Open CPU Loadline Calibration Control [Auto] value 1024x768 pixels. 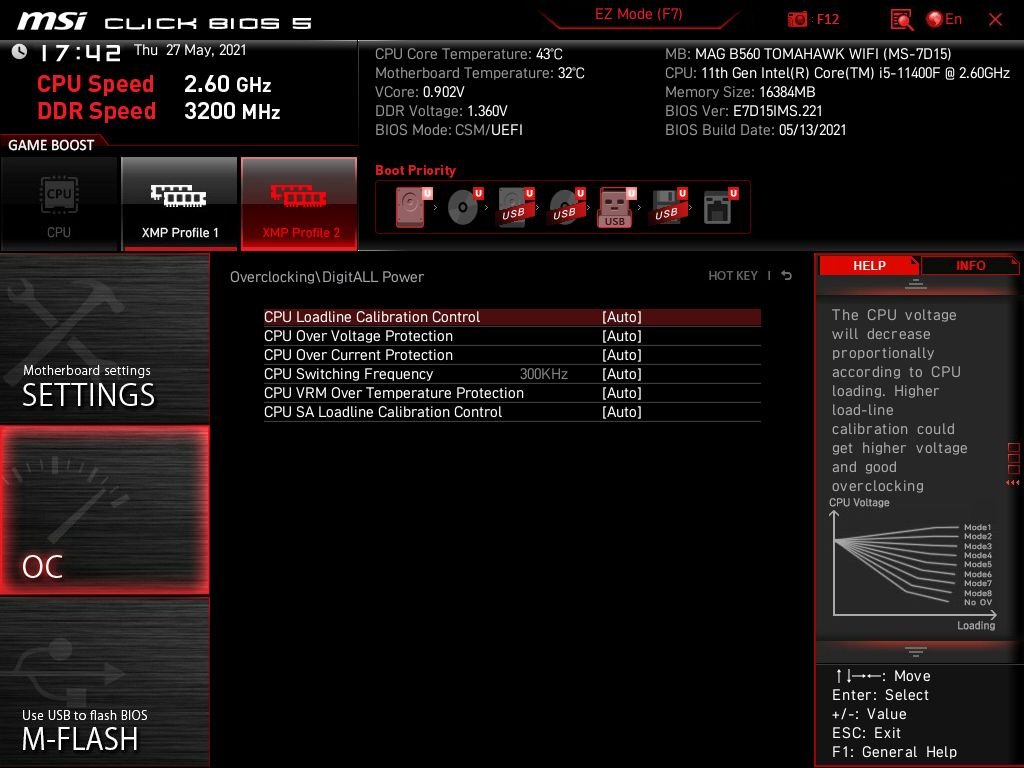tap(622, 317)
